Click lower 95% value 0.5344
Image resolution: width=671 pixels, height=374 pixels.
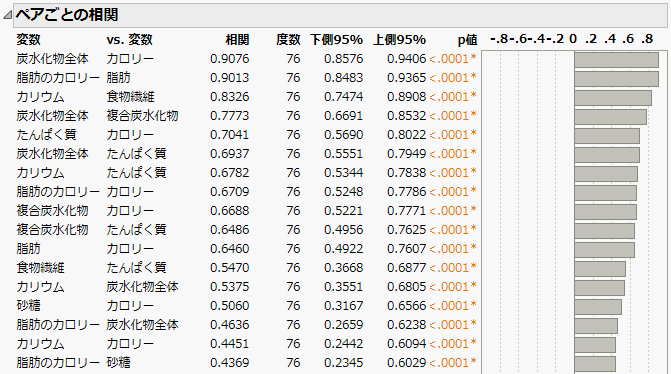pos(343,172)
